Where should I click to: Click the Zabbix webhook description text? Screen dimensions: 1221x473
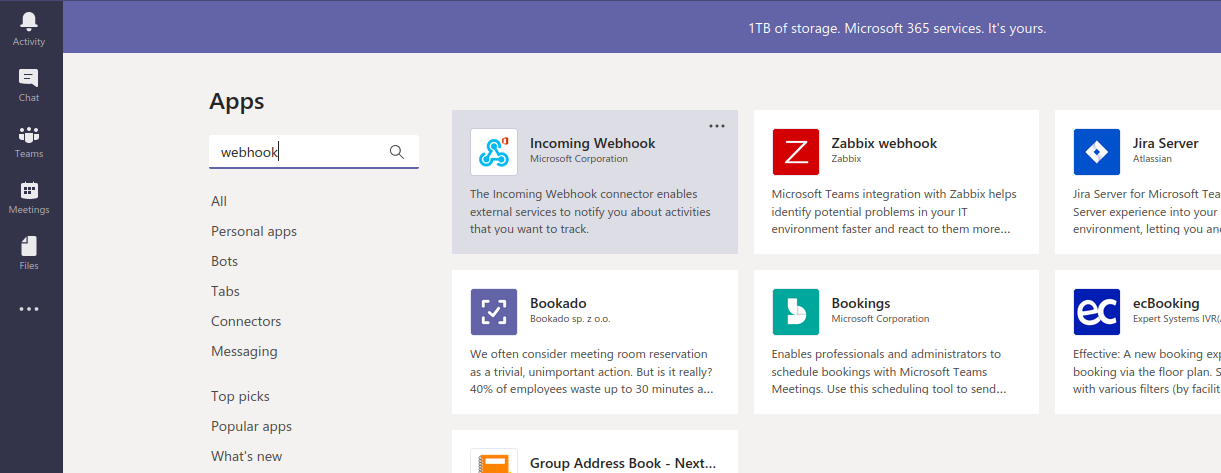[x=894, y=211]
